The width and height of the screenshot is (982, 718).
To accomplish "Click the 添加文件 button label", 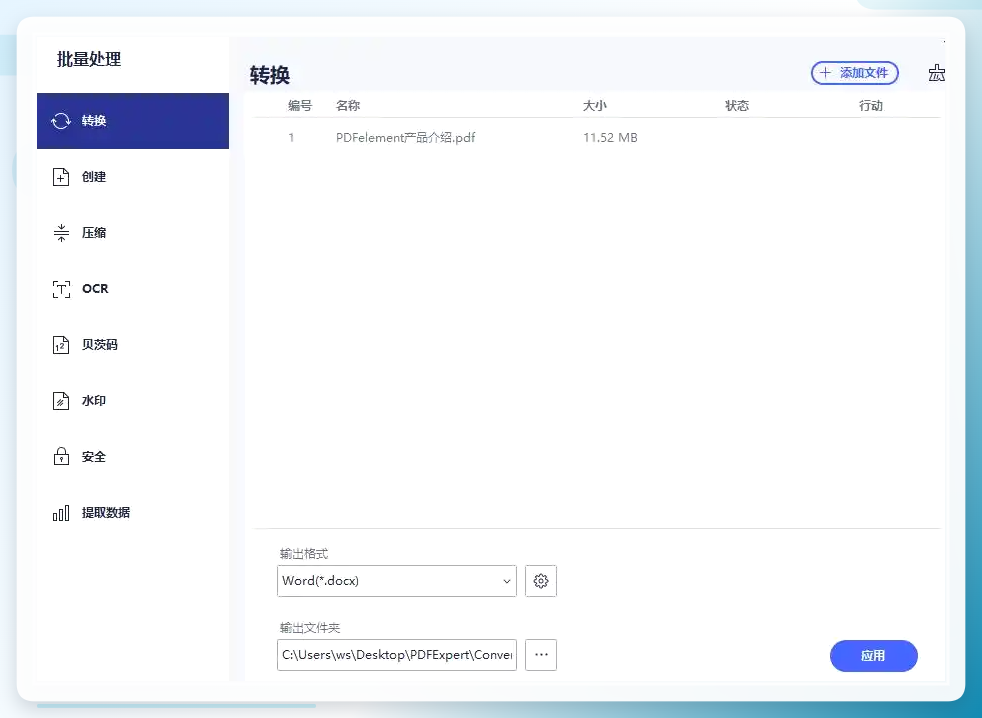I will (864, 73).
